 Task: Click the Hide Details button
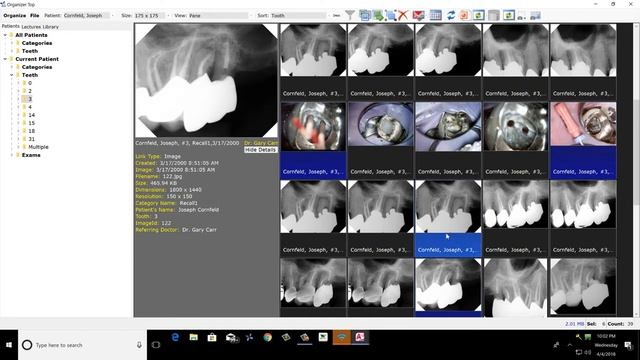click(260, 150)
